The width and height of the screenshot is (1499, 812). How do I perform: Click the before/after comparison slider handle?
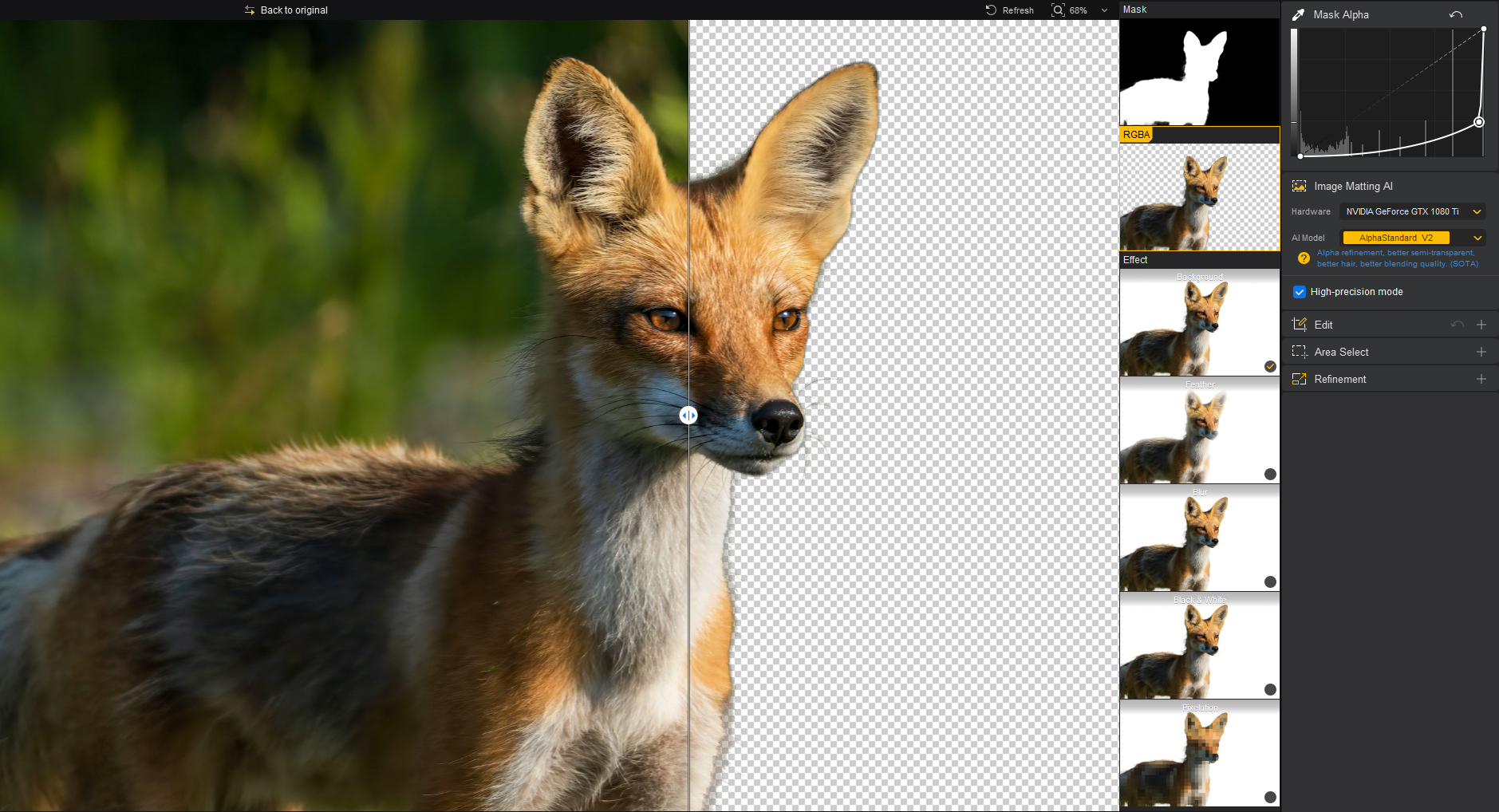click(688, 416)
